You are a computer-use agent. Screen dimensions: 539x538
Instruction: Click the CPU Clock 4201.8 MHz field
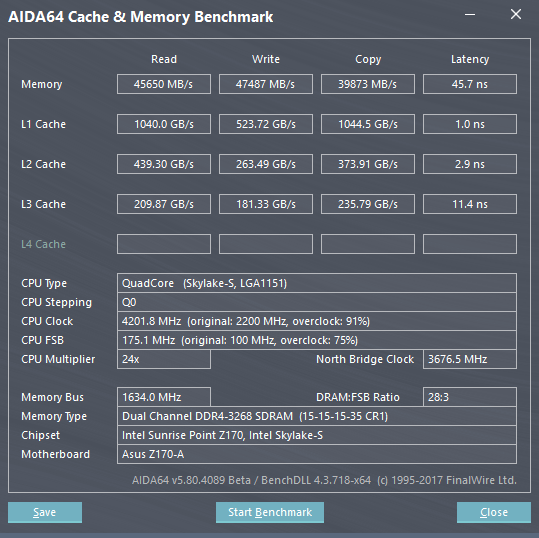tap(317, 321)
